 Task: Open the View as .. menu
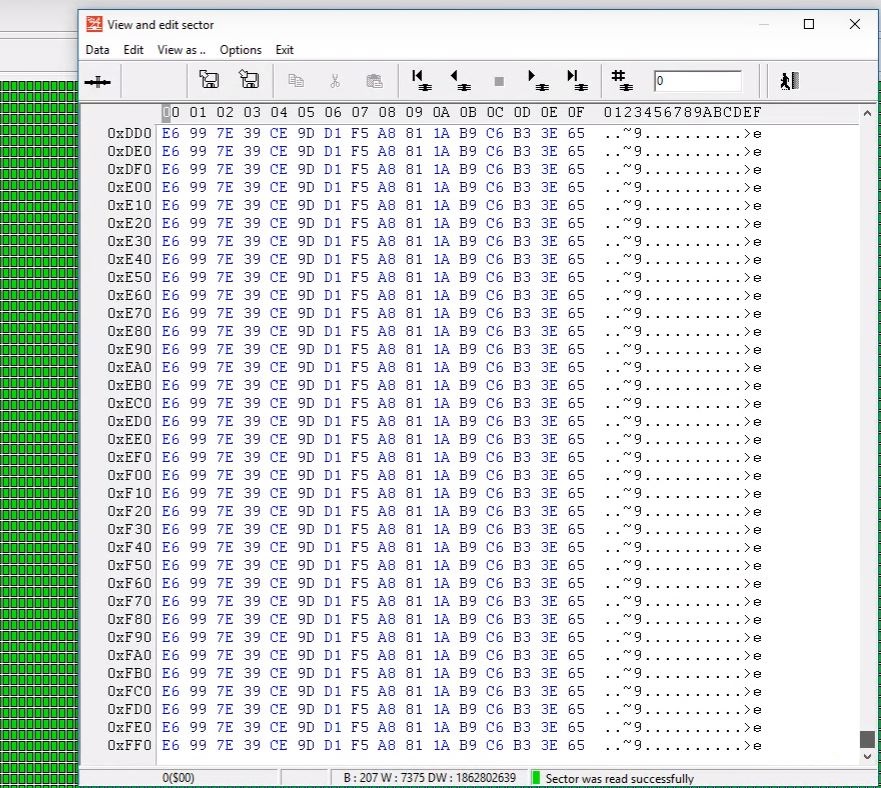coord(181,50)
